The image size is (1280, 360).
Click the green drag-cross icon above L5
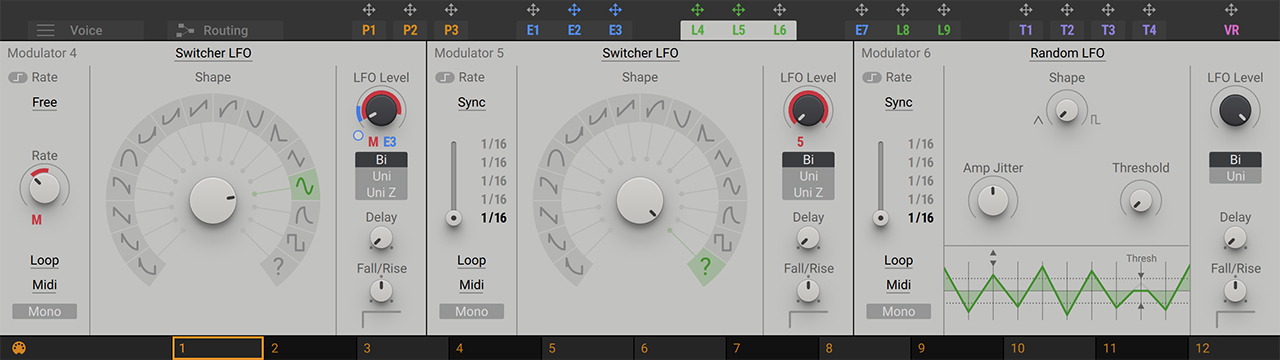coord(738,10)
